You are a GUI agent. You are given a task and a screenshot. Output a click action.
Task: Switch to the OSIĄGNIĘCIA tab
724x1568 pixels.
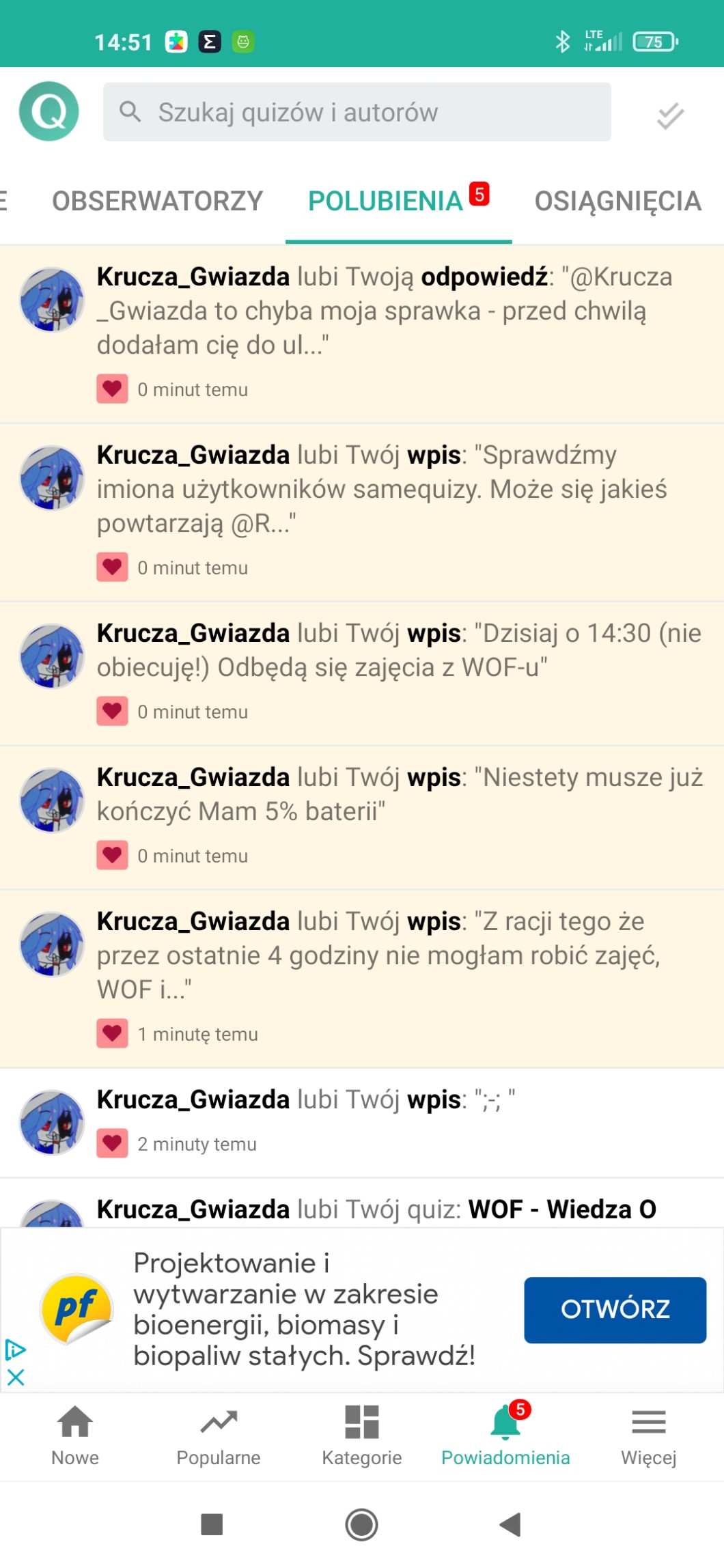[618, 201]
